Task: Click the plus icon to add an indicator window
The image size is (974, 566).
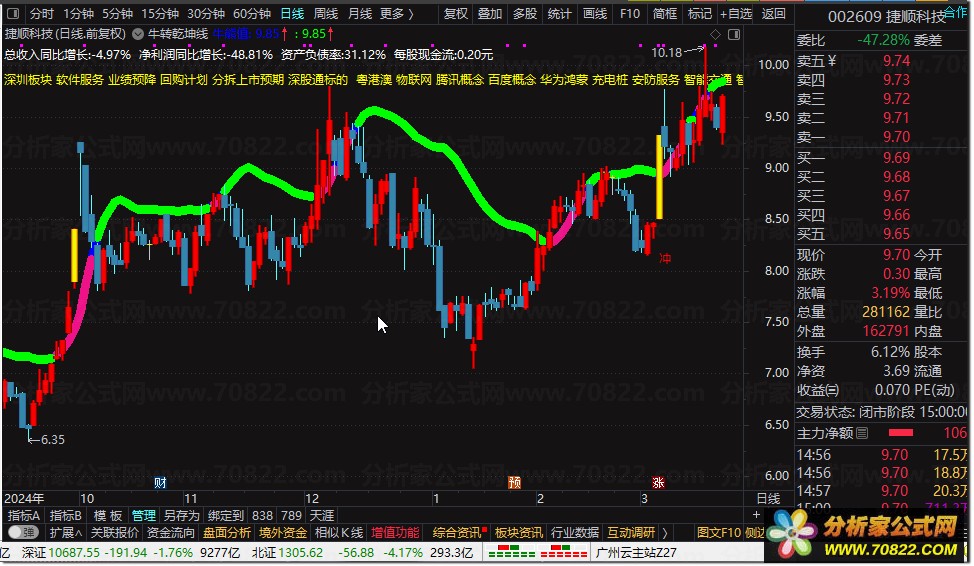Action: point(756,514)
